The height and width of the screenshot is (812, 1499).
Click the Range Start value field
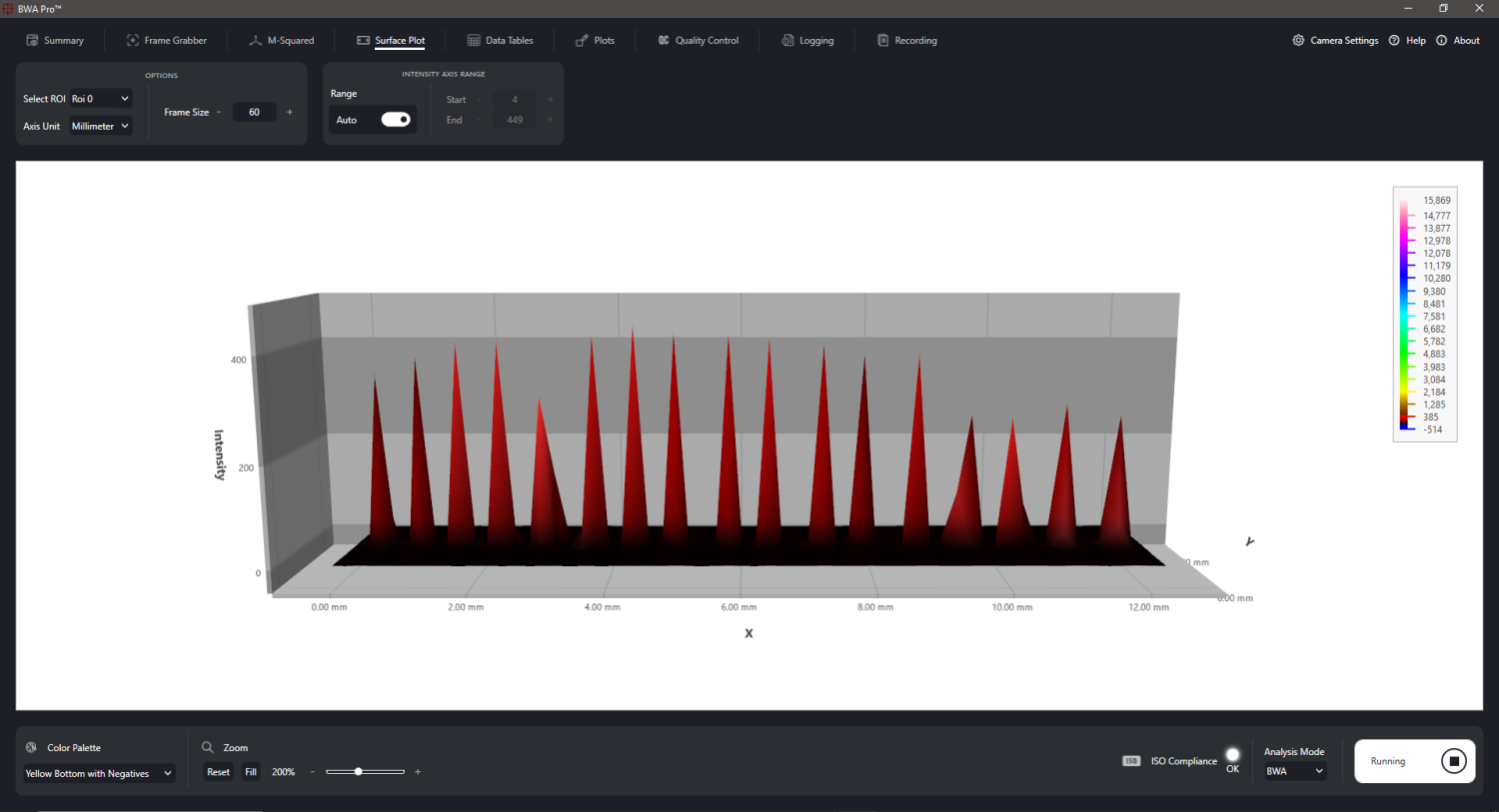click(x=515, y=100)
